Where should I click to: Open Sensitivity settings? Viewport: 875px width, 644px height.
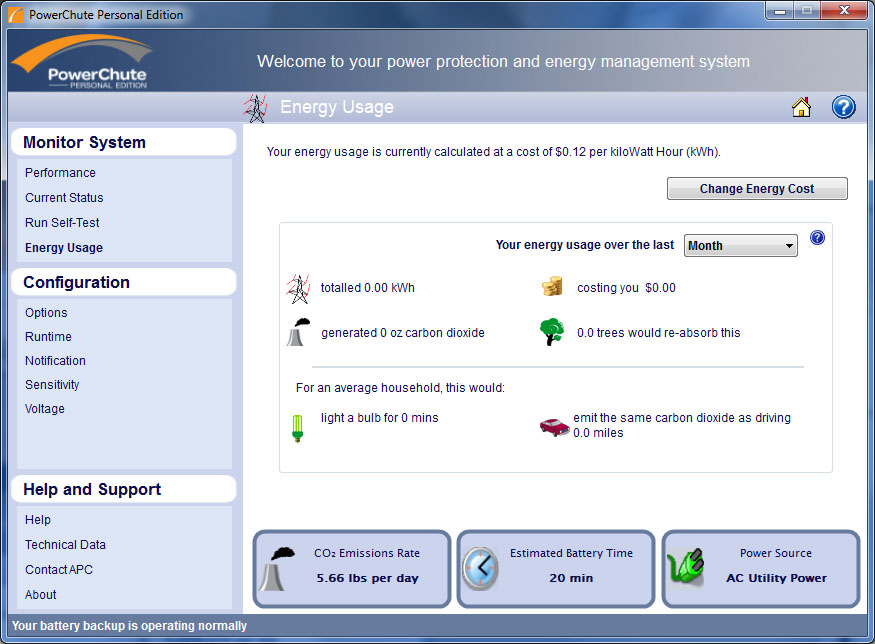52,385
